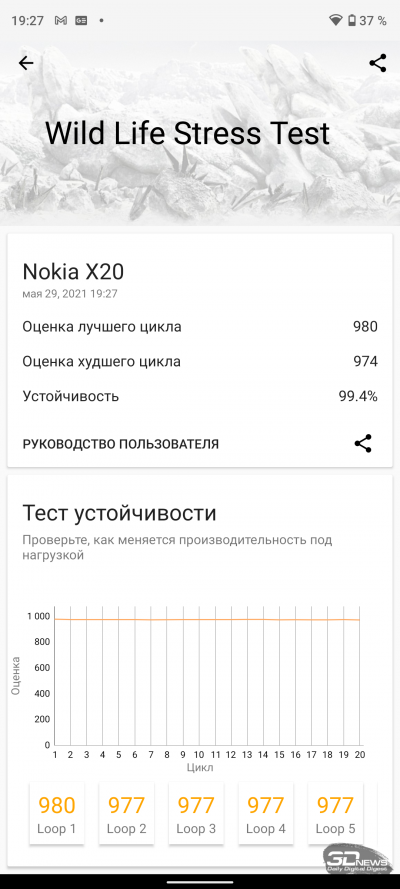Image resolution: width=400 pixels, height=889 pixels.
Task: Select the Loop 4 score card
Action: (x=266, y=814)
